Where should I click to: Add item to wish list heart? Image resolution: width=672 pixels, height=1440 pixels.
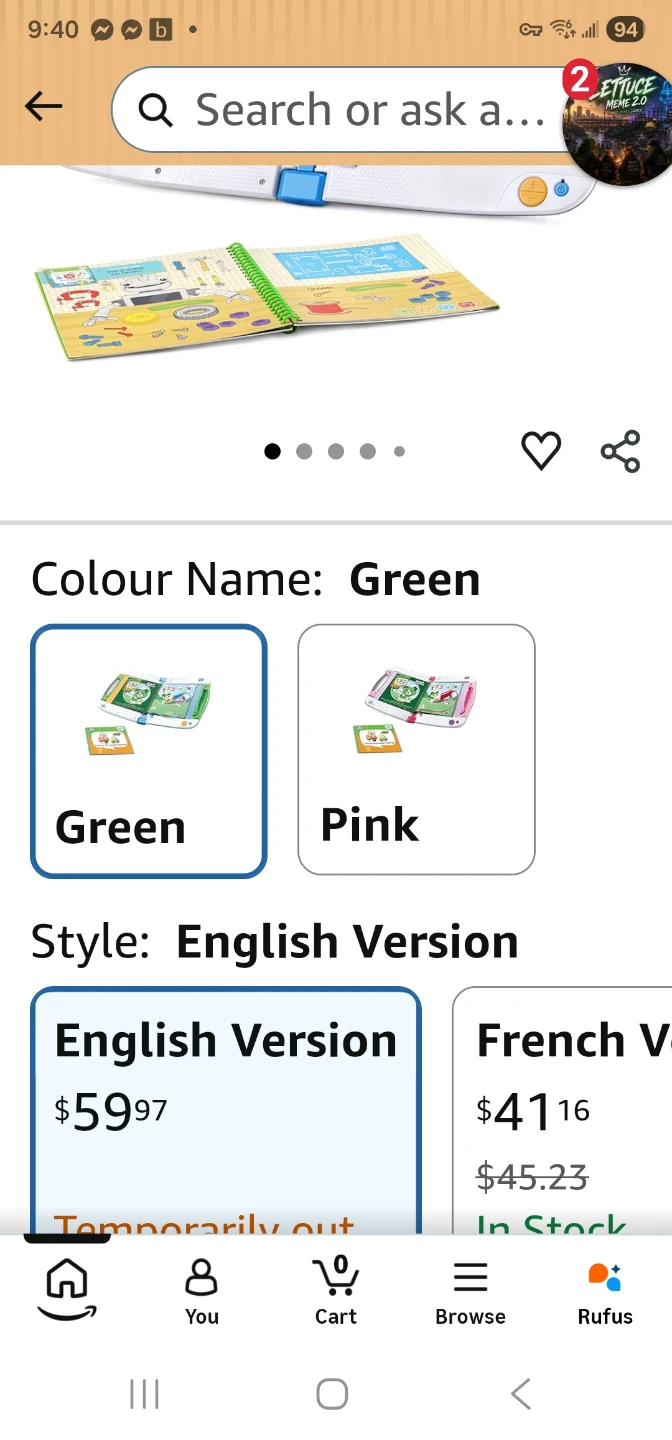(x=542, y=451)
